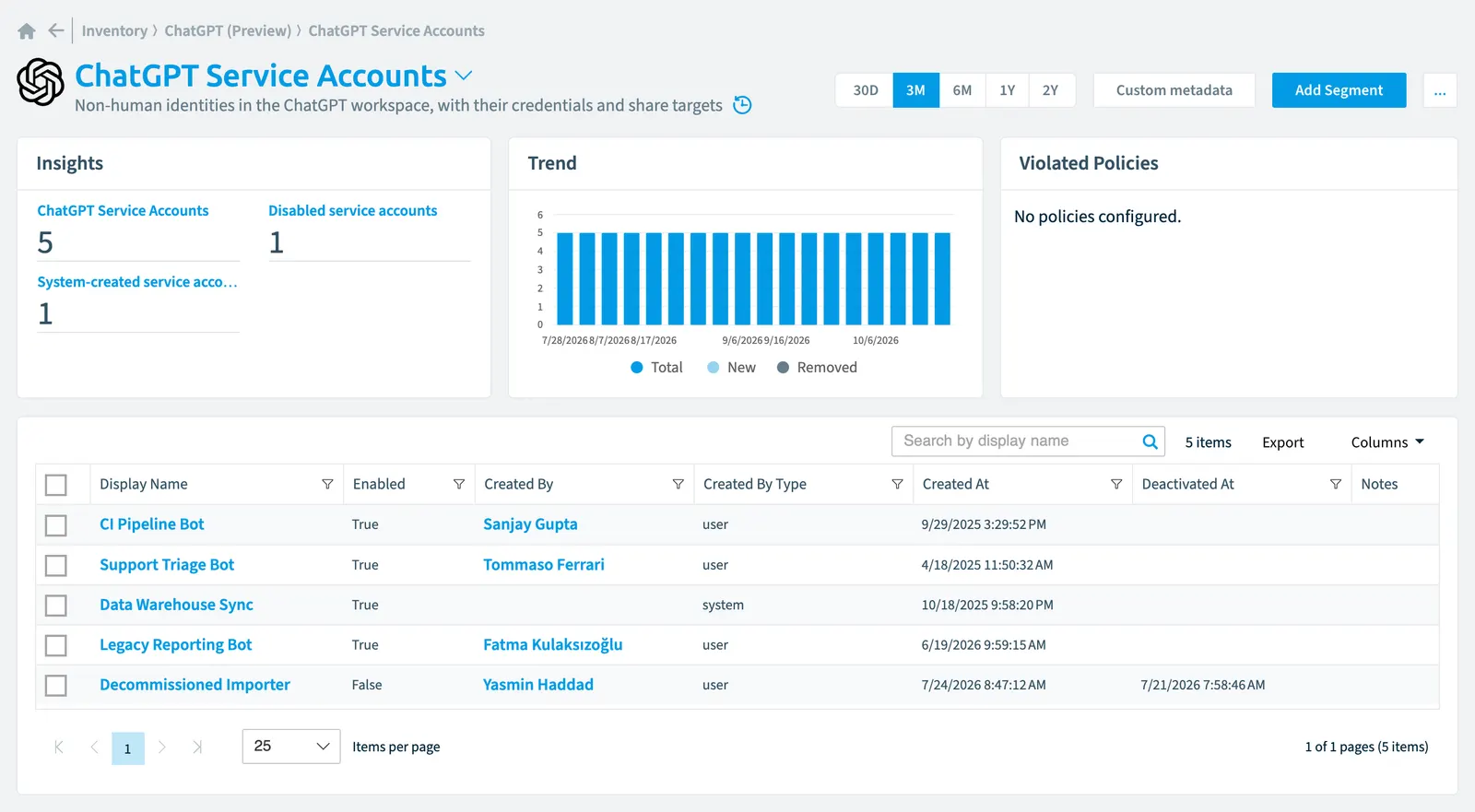The height and width of the screenshot is (812, 1475).
Task: Toggle the Total series legend swatch
Action: tap(636, 368)
